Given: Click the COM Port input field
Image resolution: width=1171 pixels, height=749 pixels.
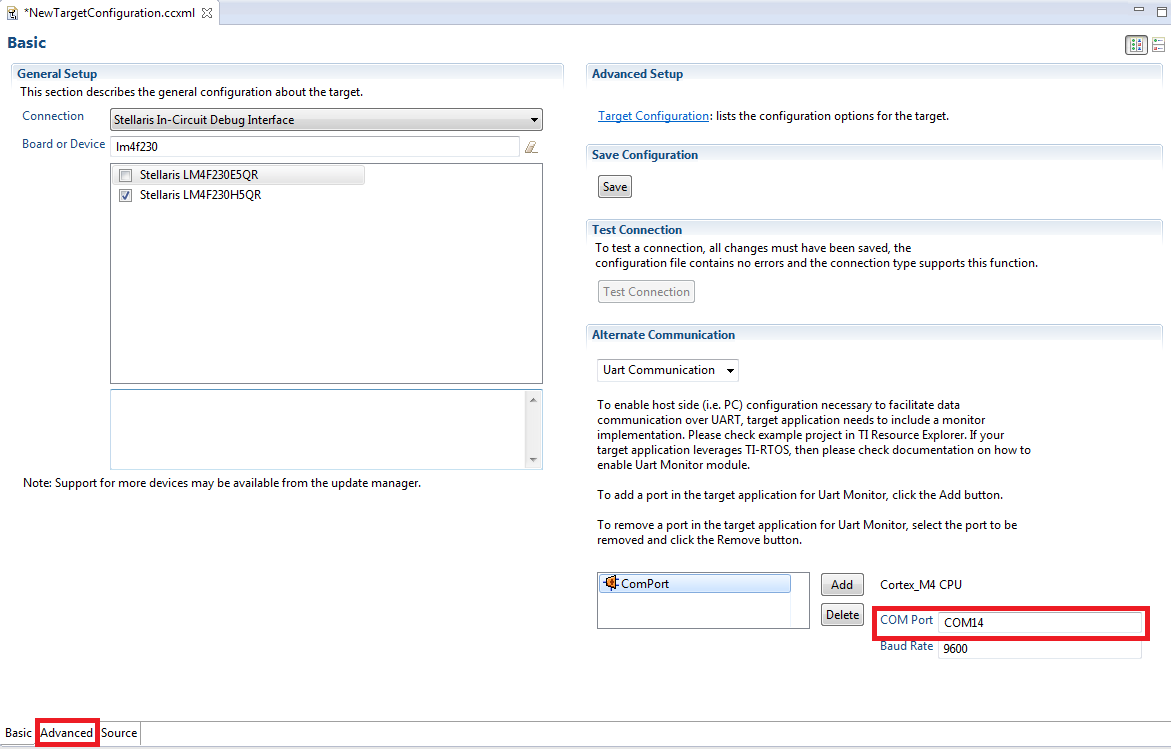Looking at the screenshot, I should point(1040,622).
